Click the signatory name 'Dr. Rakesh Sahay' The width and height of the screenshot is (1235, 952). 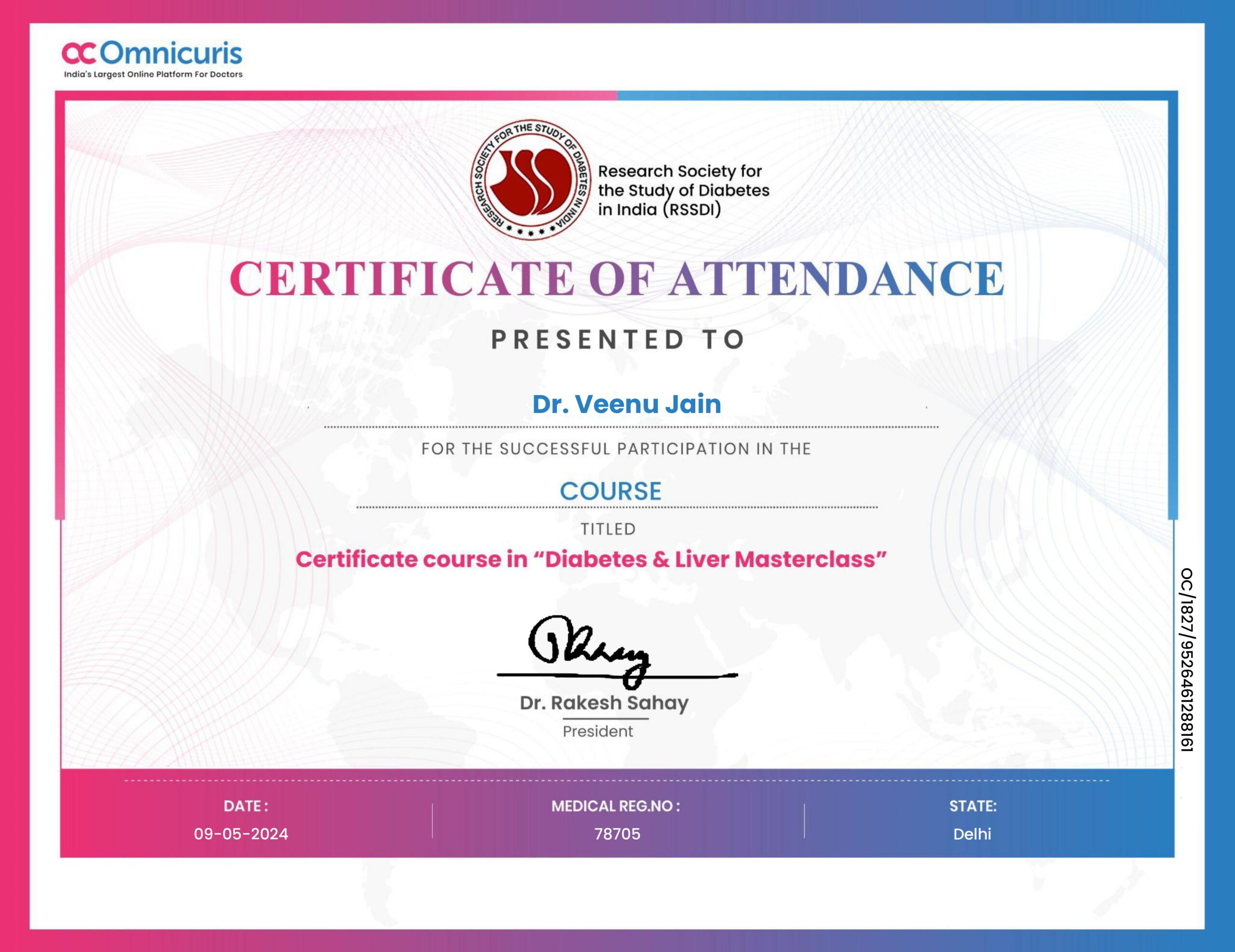click(x=604, y=703)
